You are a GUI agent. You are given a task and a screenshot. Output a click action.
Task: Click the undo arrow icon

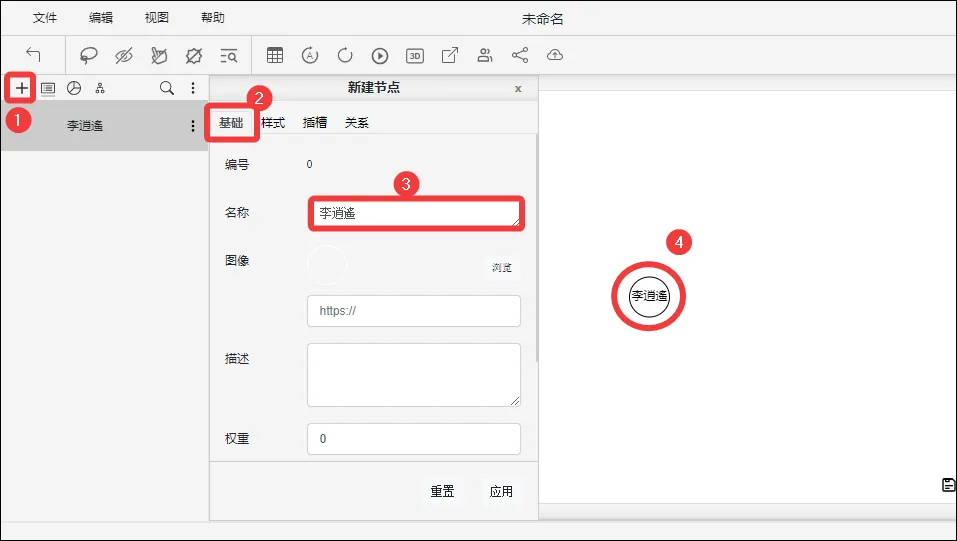pyautogui.click(x=33, y=55)
